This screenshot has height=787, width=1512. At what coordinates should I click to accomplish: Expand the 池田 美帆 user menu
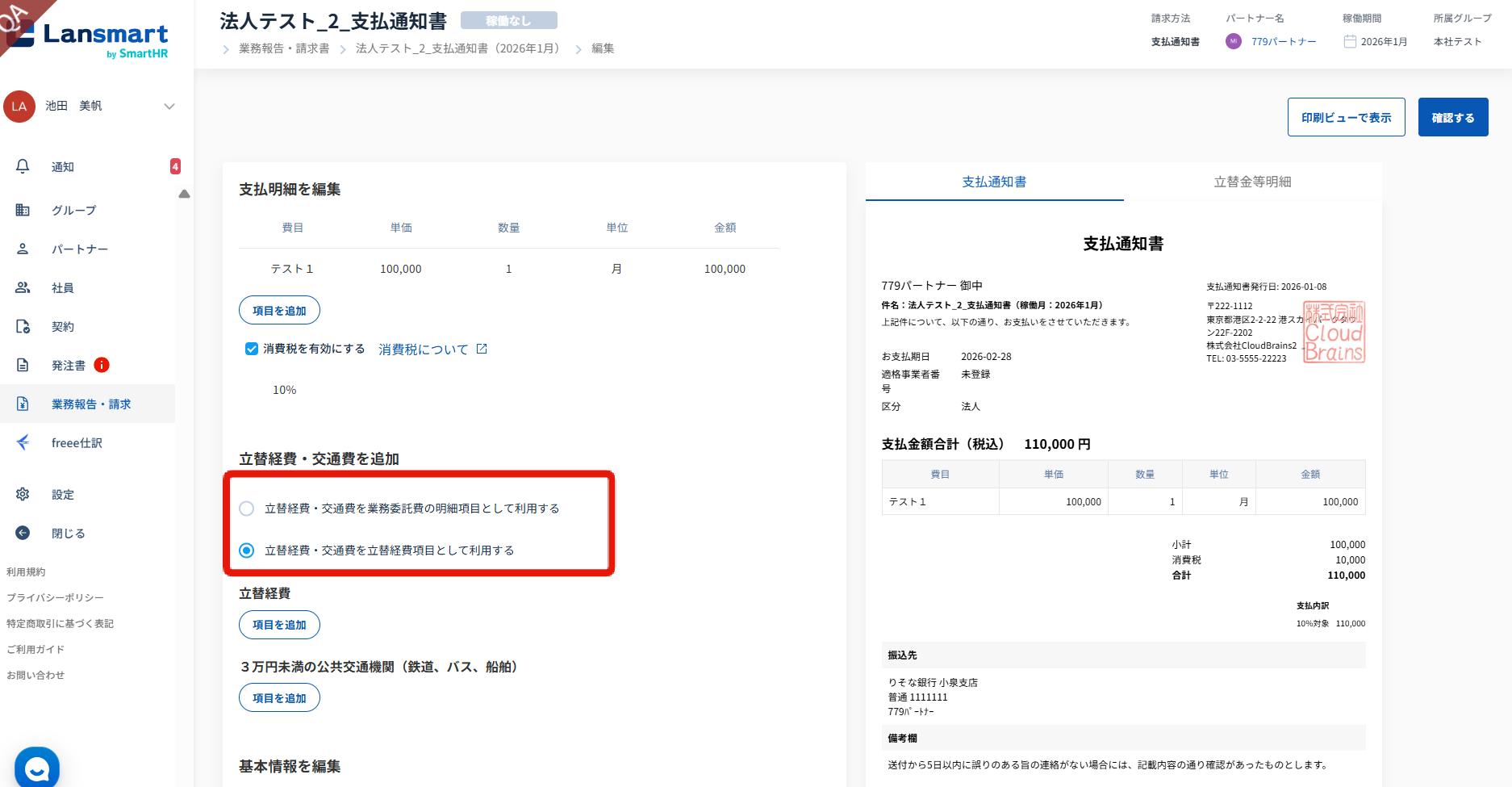coord(169,107)
